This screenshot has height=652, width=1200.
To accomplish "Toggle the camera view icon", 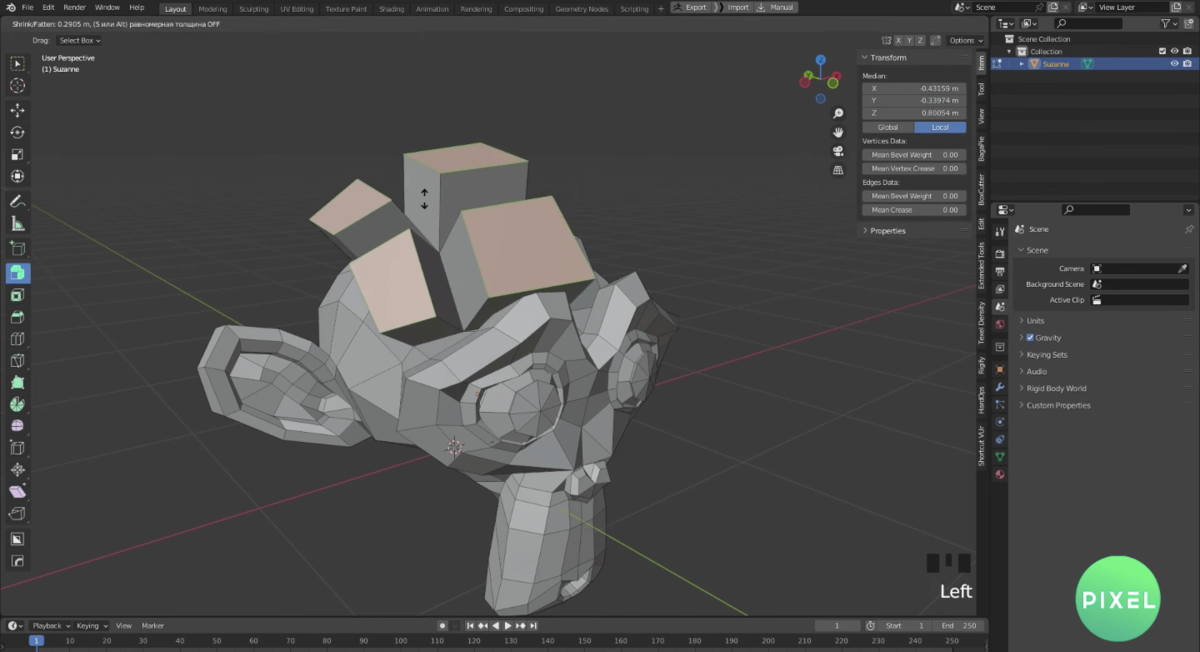I will point(838,151).
